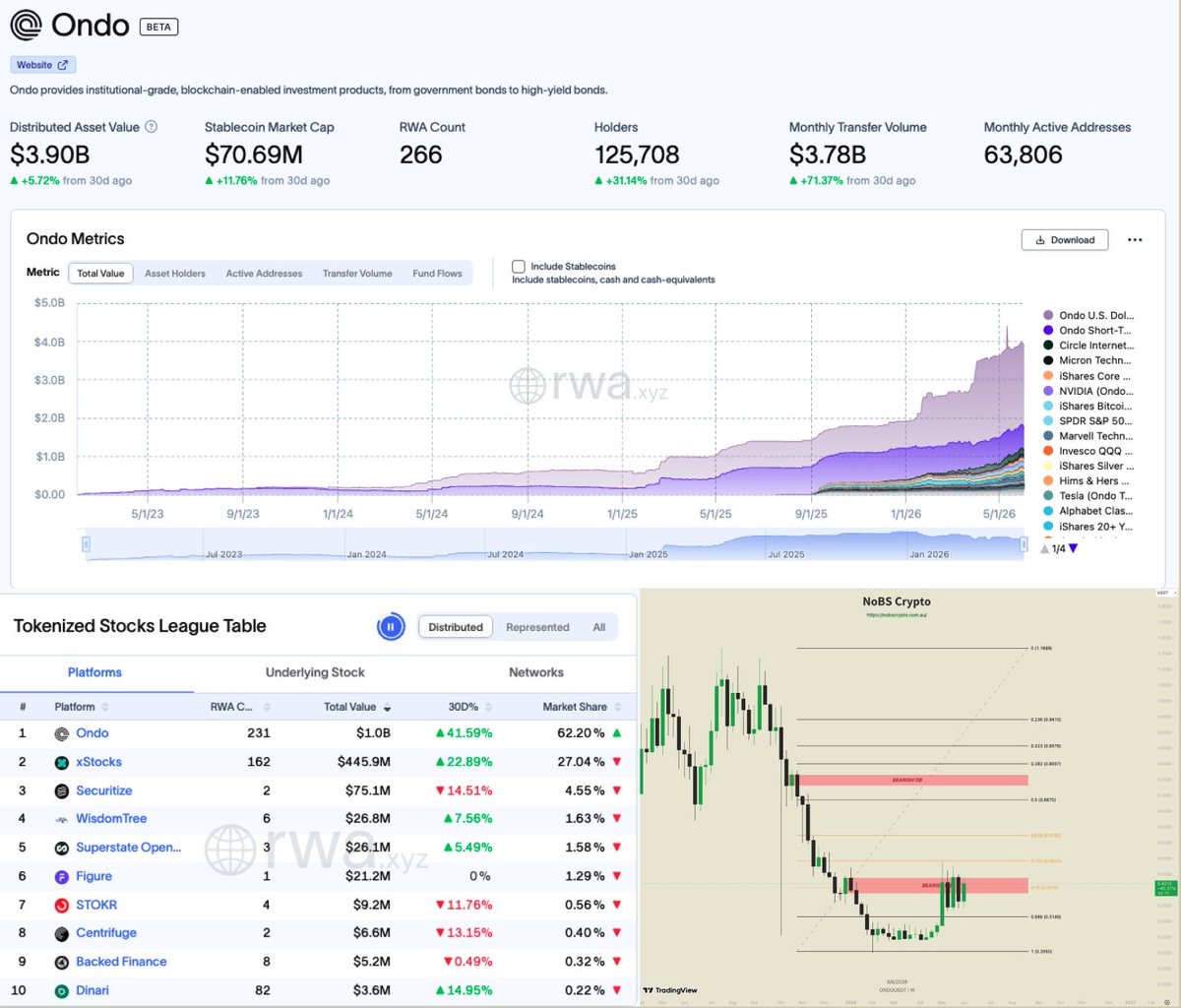This screenshot has height=1008, width=1181.
Task: Open the Underlying Stock tab
Action: 315,672
